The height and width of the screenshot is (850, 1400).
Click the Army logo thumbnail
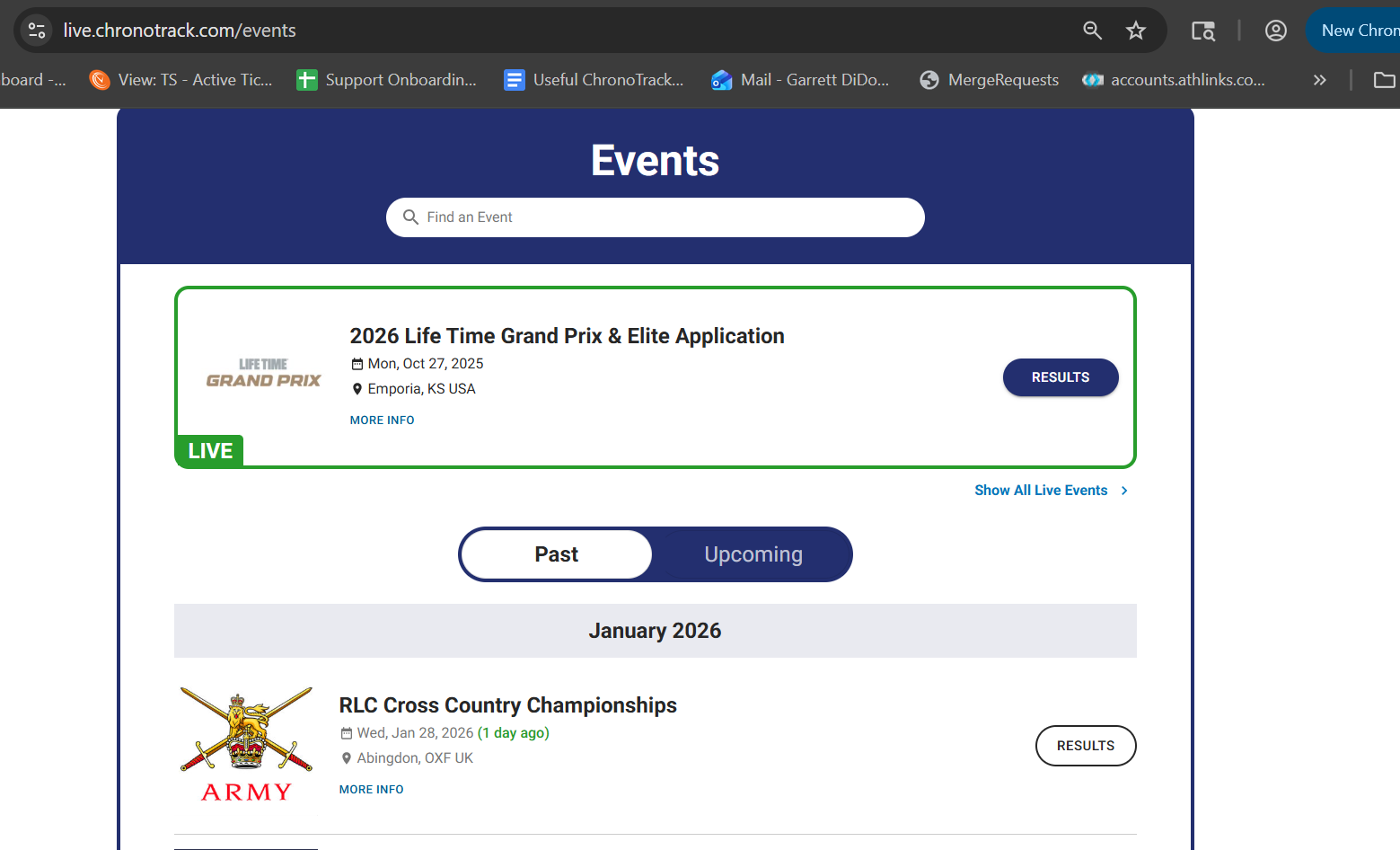pyautogui.click(x=247, y=746)
